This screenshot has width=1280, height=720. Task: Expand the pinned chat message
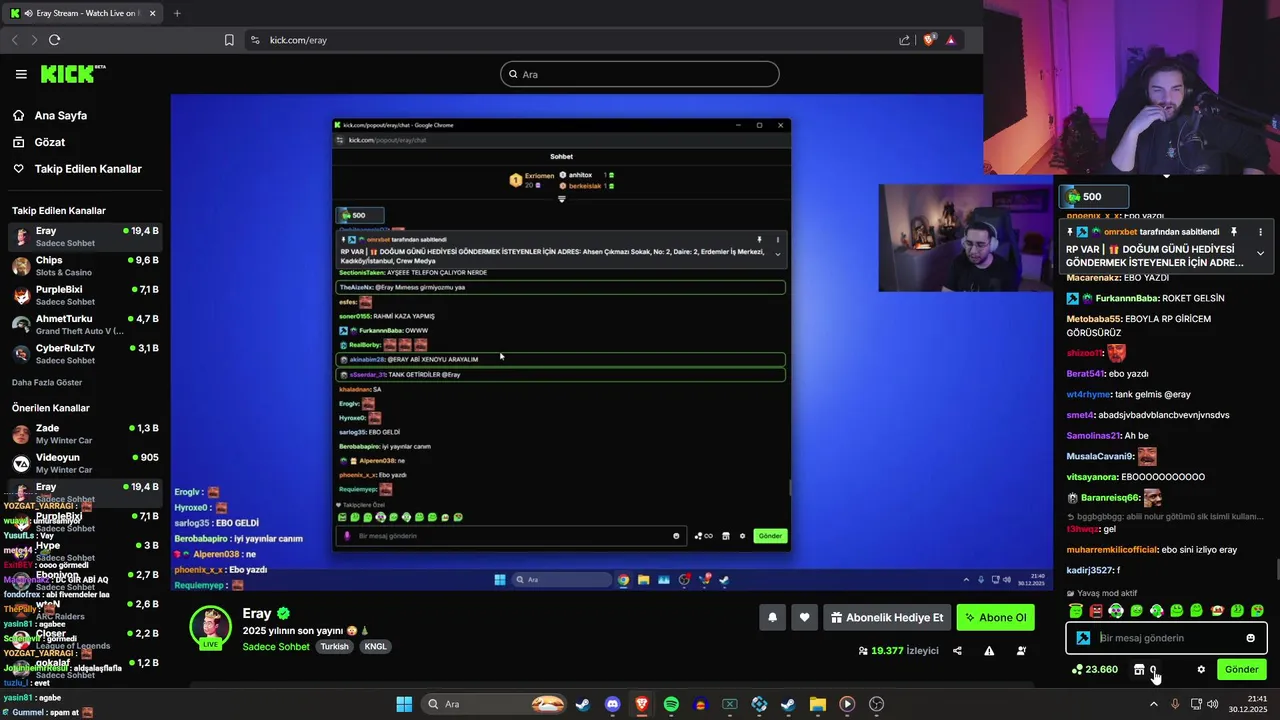pos(1260,253)
